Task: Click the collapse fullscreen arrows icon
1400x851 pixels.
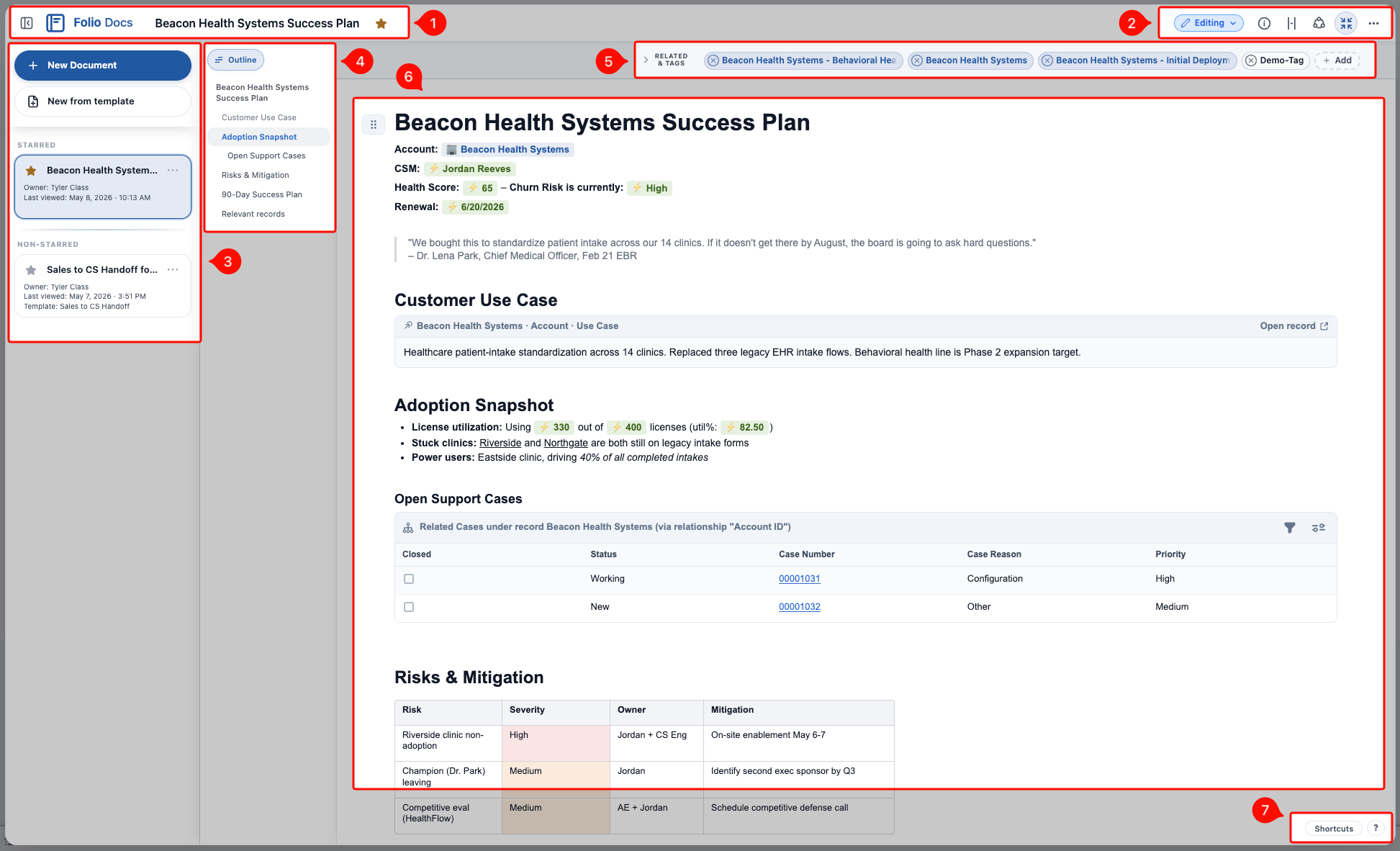Action: (1346, 23)
